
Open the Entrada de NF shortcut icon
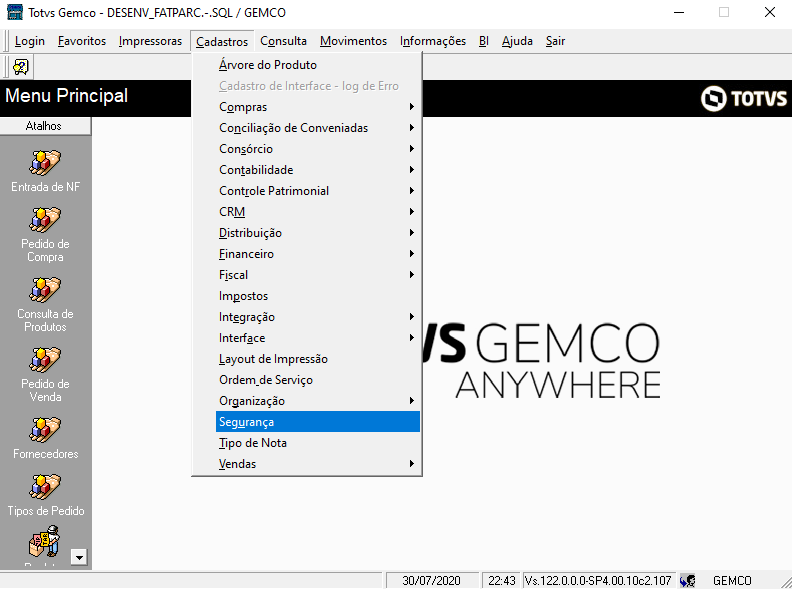click(45, 163)
